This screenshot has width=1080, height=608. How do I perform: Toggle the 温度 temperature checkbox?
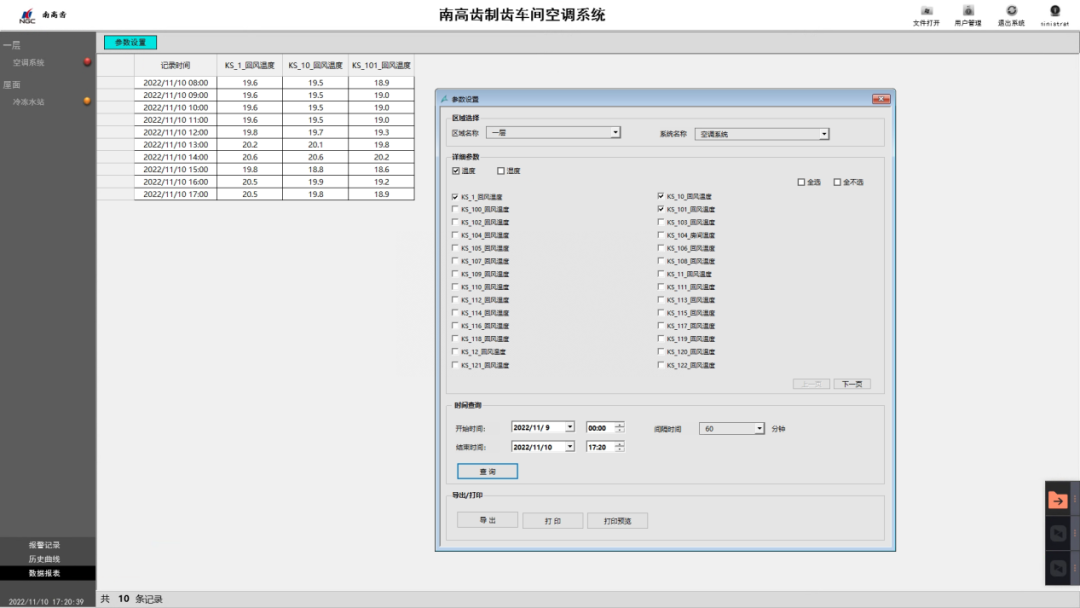456,171
